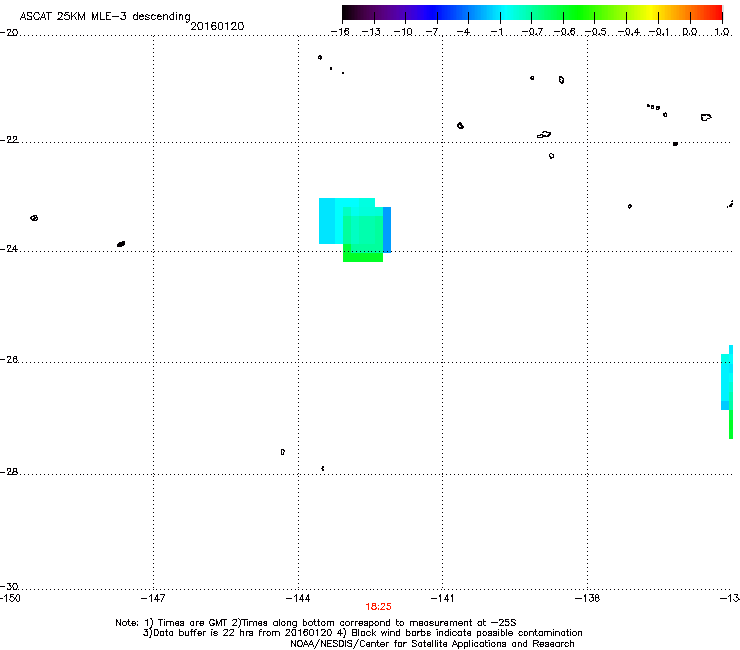Click the "-1" color scale label

click(x=496, y=32)
